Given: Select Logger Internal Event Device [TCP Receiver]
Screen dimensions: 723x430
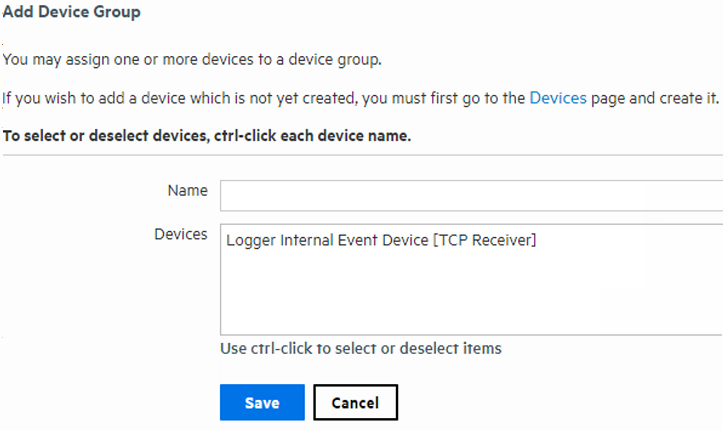Looking at the screenshot, I should [381, 239].
